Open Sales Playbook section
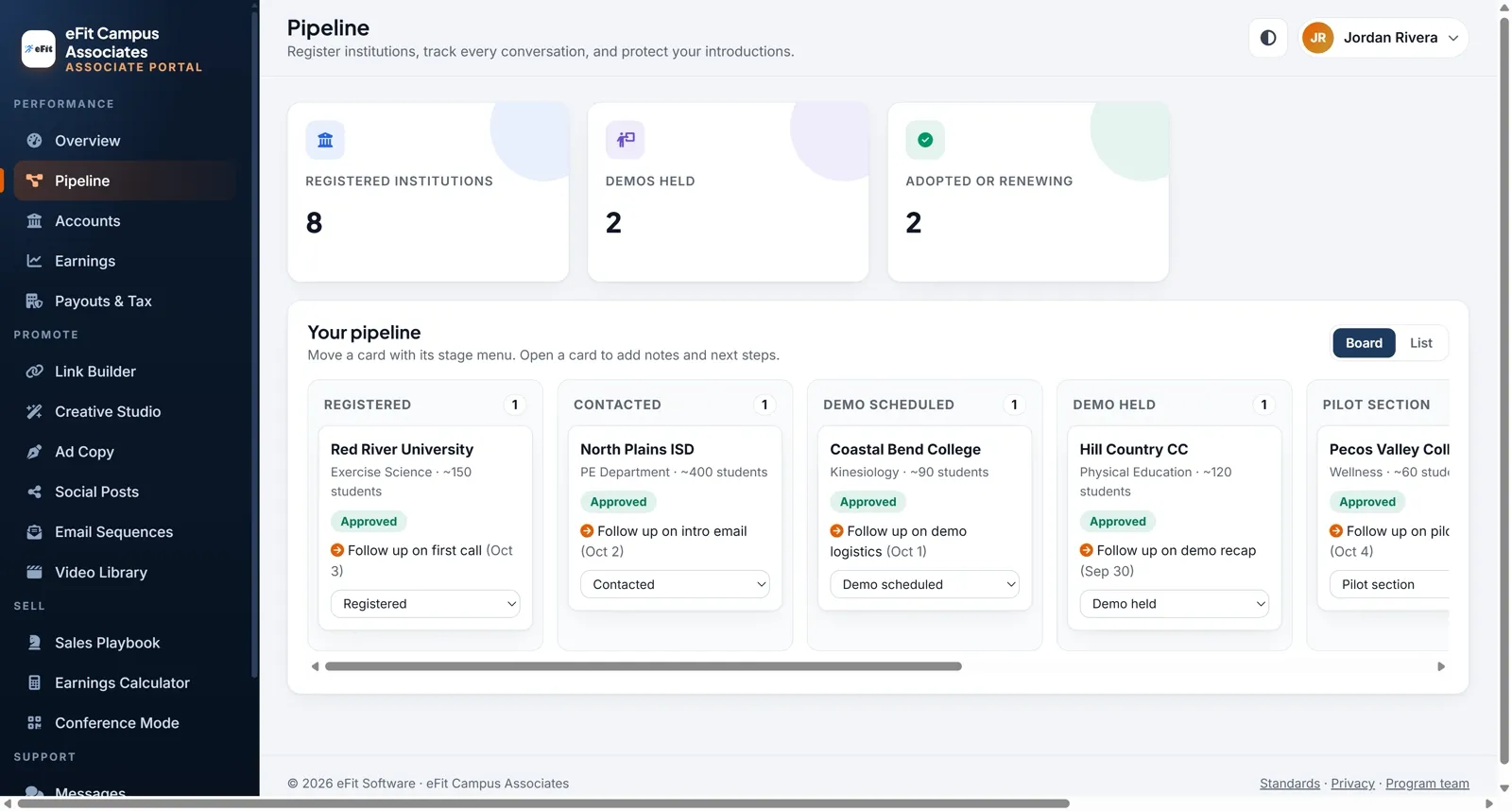Image resolution: width=1512 pixels, height=811 pixels. click(x=125, y=643)
